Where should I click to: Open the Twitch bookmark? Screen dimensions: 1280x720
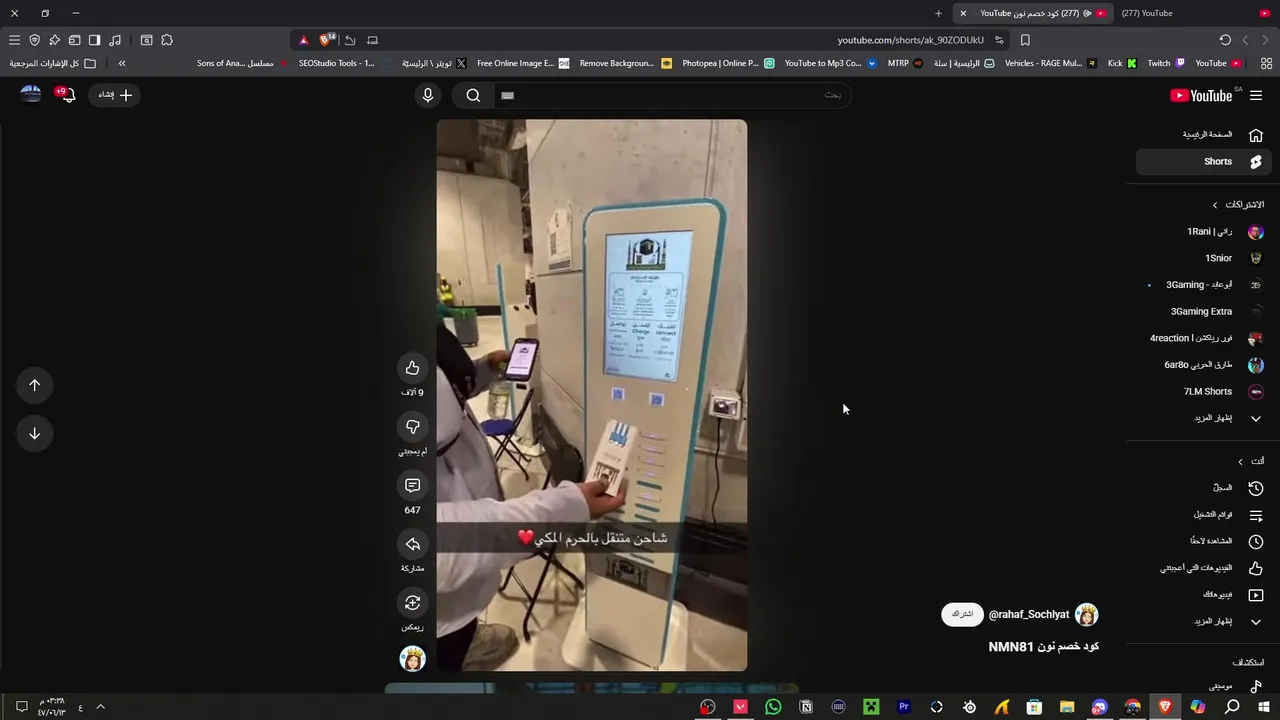pyautogui.click(x=1166, y=63)
